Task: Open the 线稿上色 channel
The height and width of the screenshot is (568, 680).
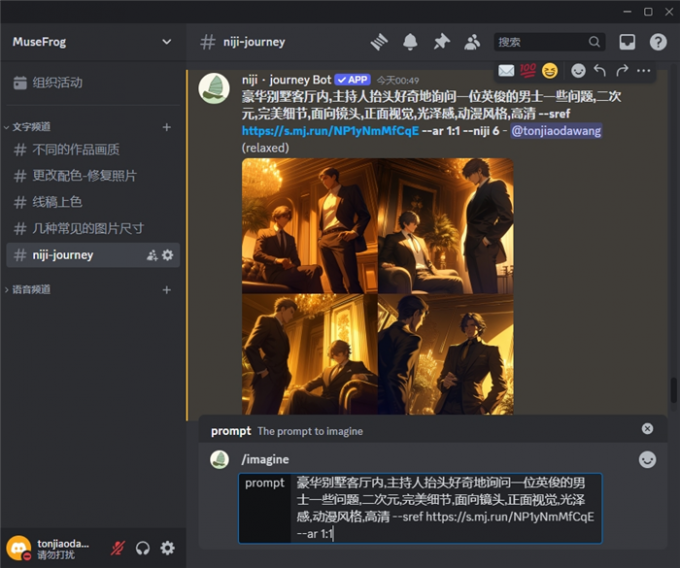Action: tap(93, 202)
